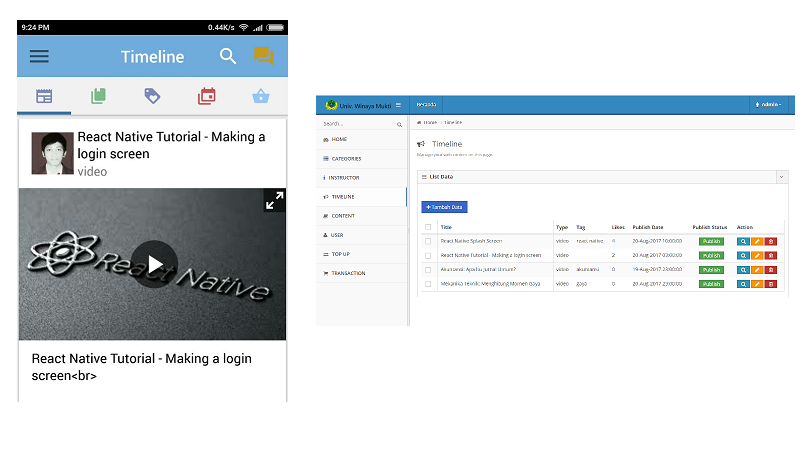811x457 pixels.
Task: Tap the search magnifier in Timeline header
Action: 228,57
